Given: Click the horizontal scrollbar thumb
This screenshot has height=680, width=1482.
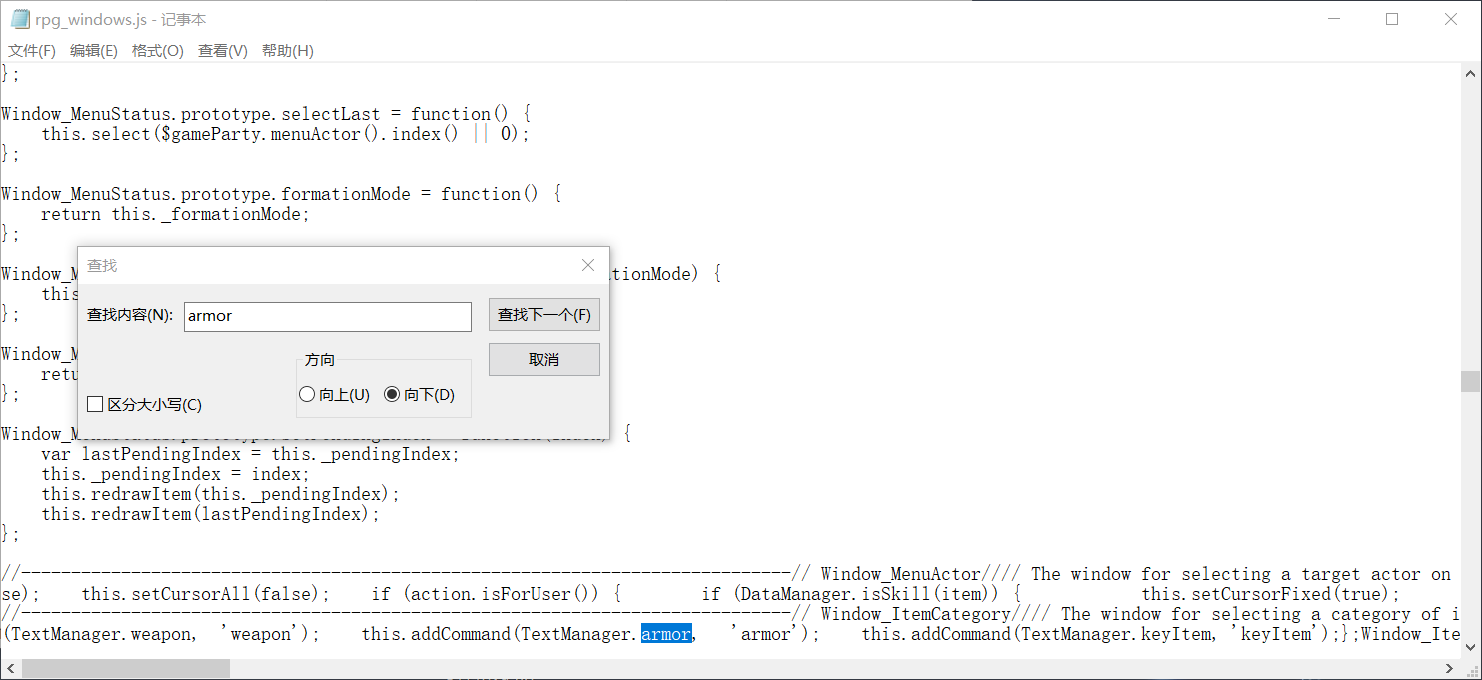Looking at the screenshot, I should click(x=125, y=668).
